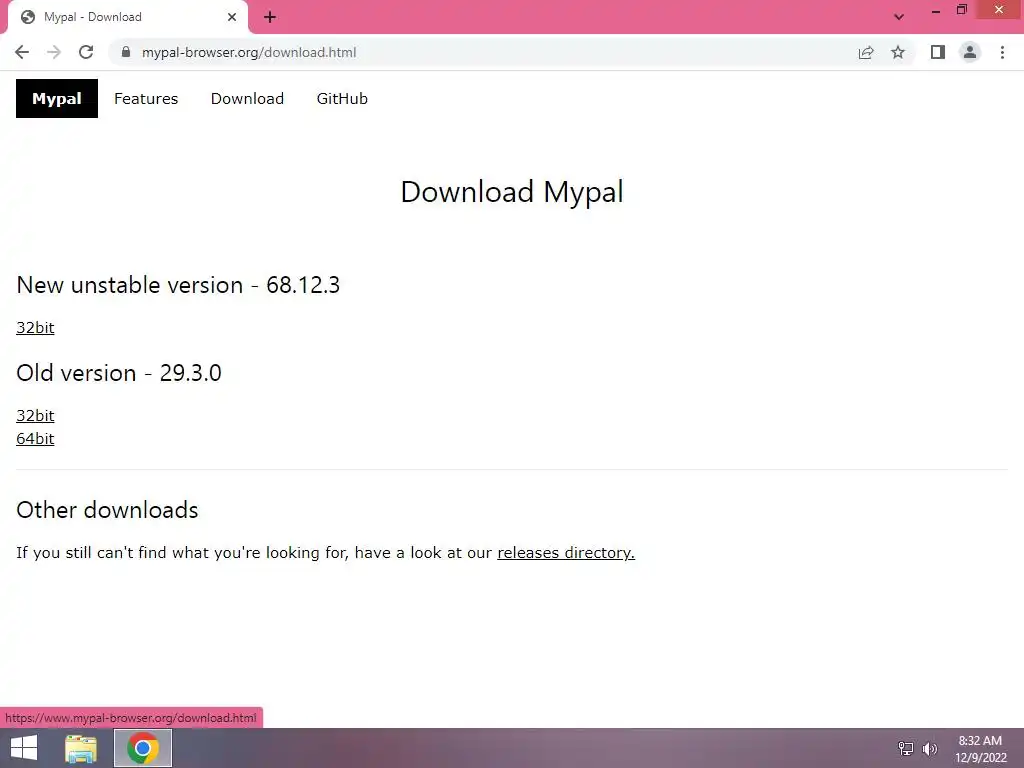This screenshot has height=768, width=1024.
Task: Open the Chrome profile menu
Action: (x=970, y=52)
